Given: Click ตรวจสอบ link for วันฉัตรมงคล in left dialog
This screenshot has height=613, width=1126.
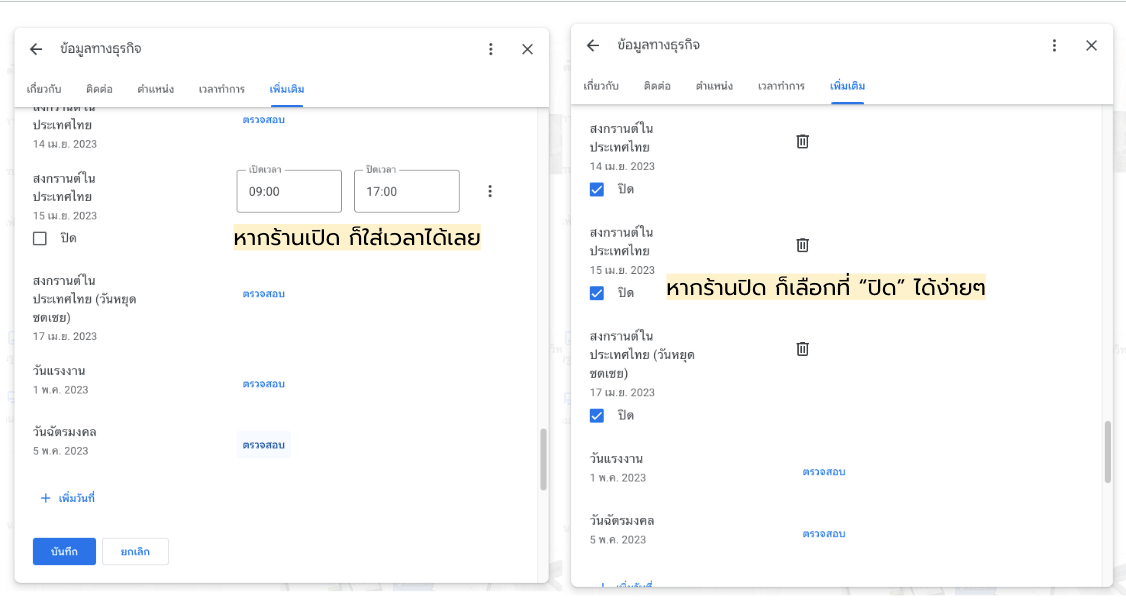Looking at the screenshot, I should pos(264,445).
